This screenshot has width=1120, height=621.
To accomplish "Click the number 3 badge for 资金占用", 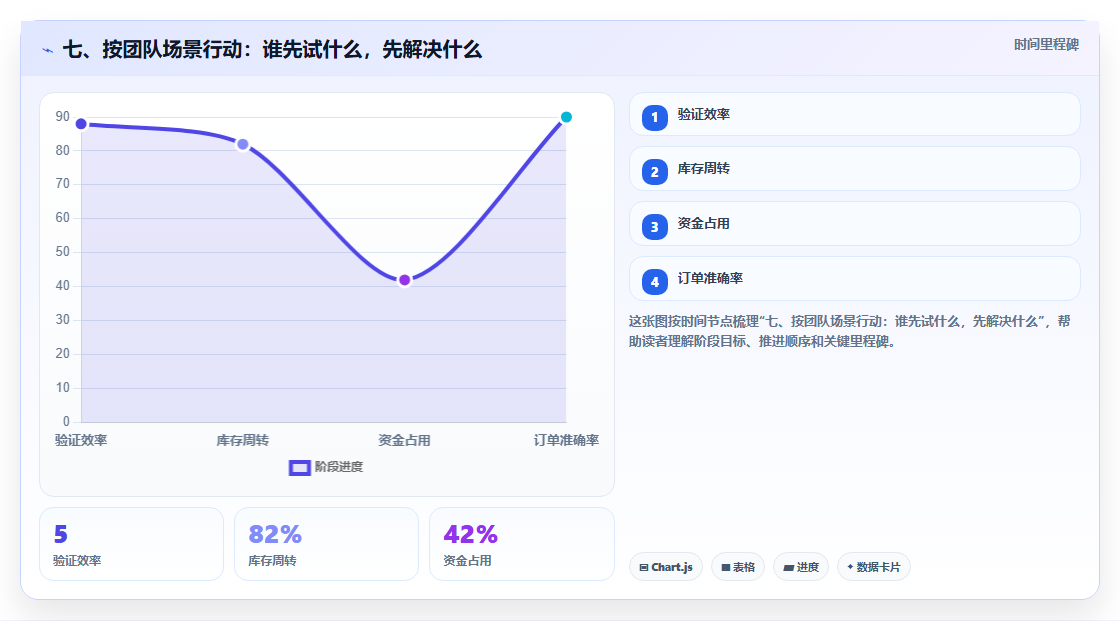I will (654, 227).
